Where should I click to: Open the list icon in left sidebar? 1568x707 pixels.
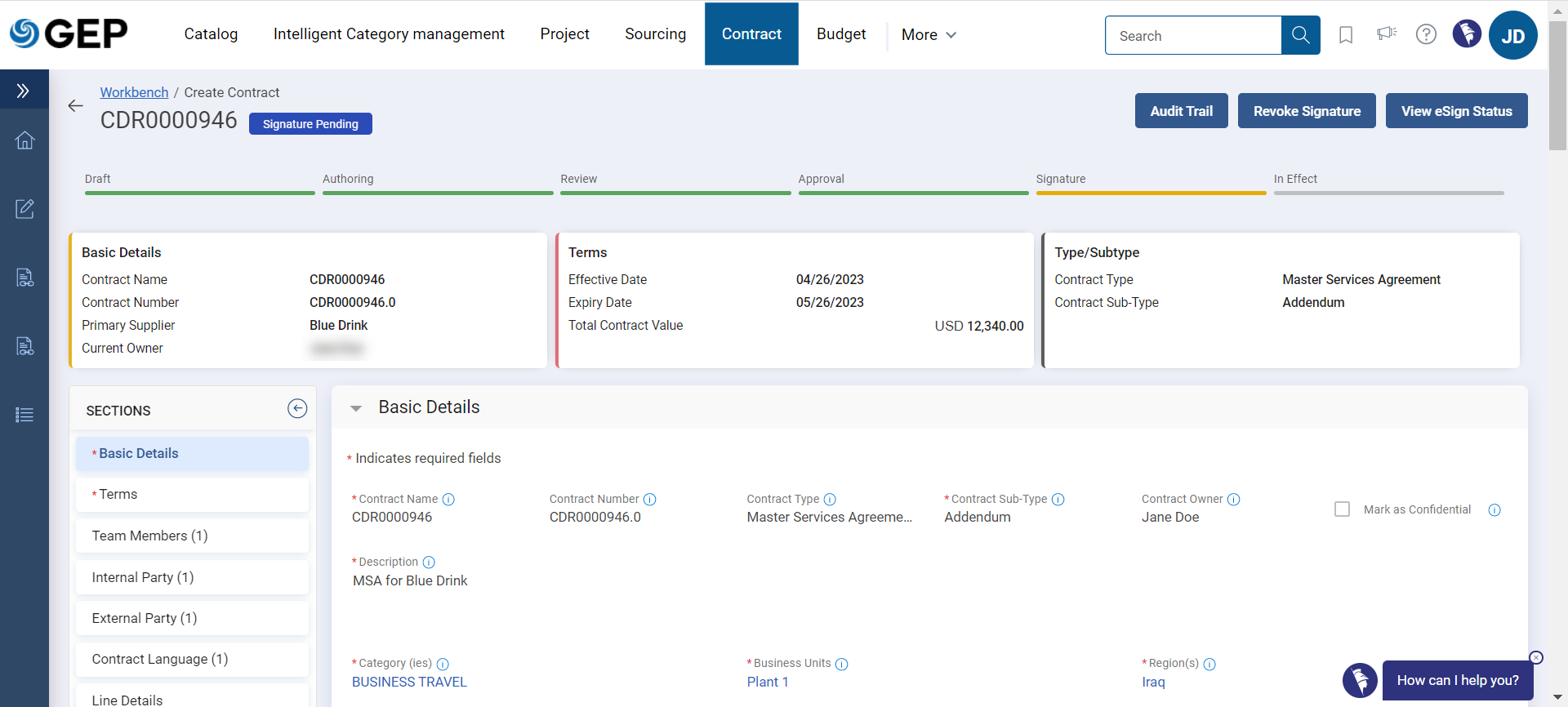click(x=24, y=415)
